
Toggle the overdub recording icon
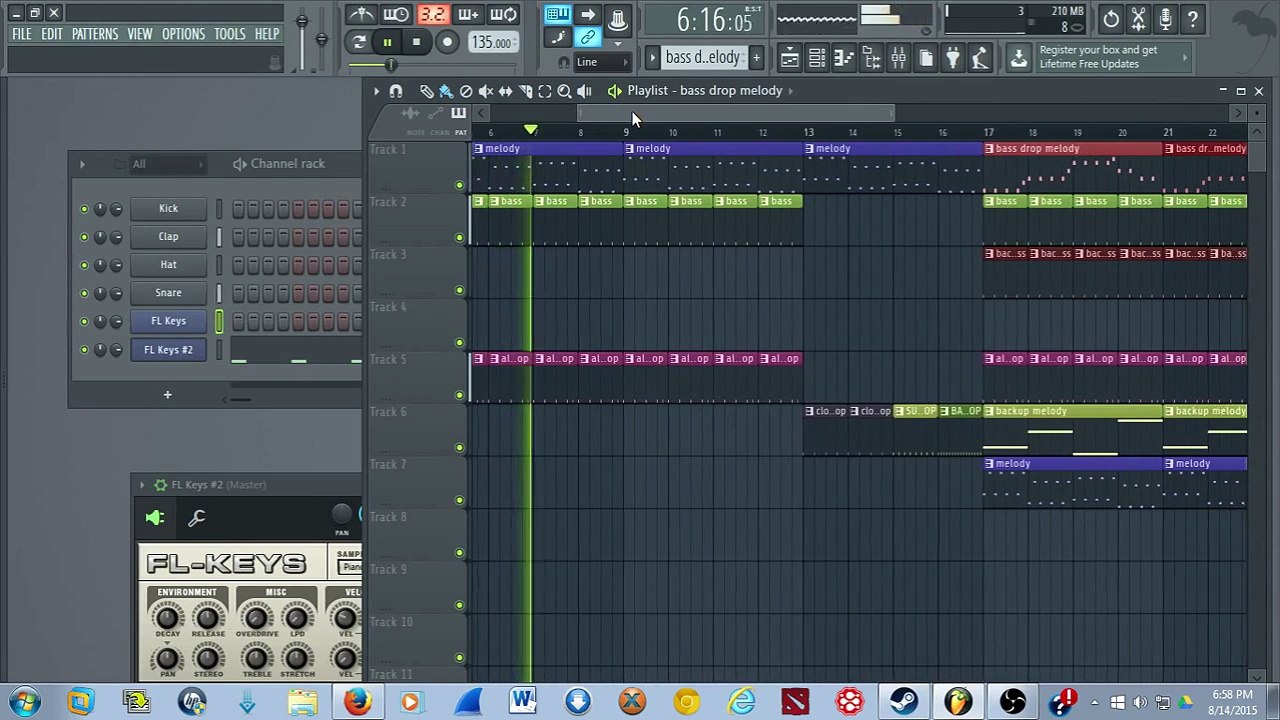(468, 15)
